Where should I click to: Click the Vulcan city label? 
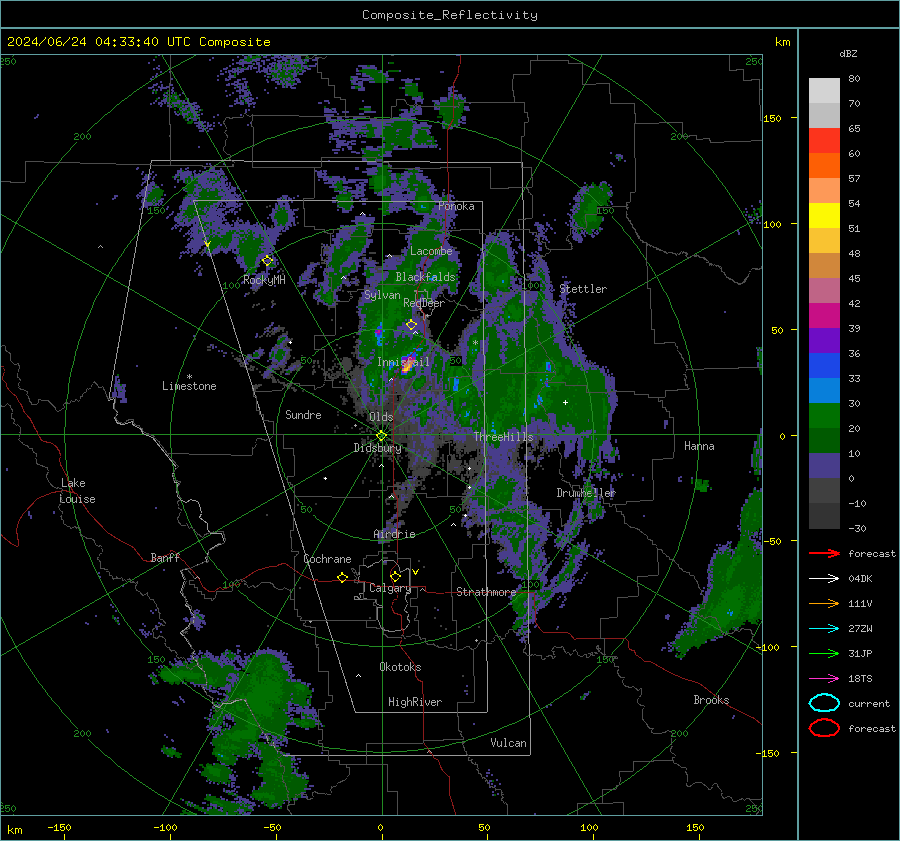(508, 743)
